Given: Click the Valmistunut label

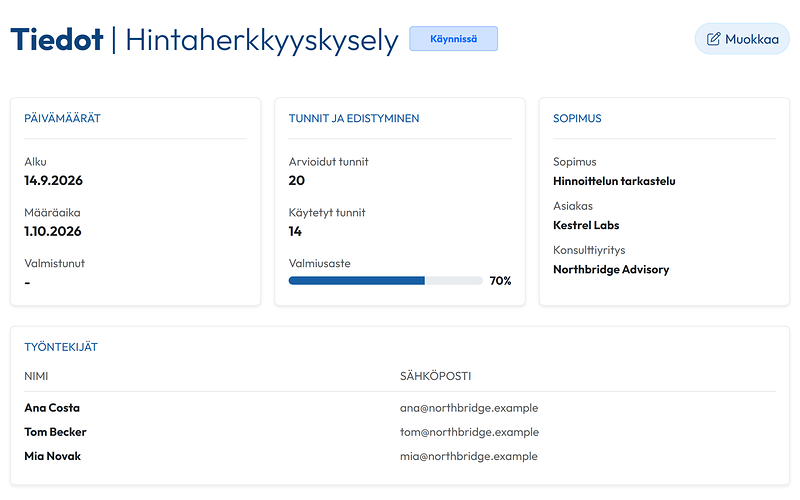Looking at the screenshot, I should (x=55, y=264).
